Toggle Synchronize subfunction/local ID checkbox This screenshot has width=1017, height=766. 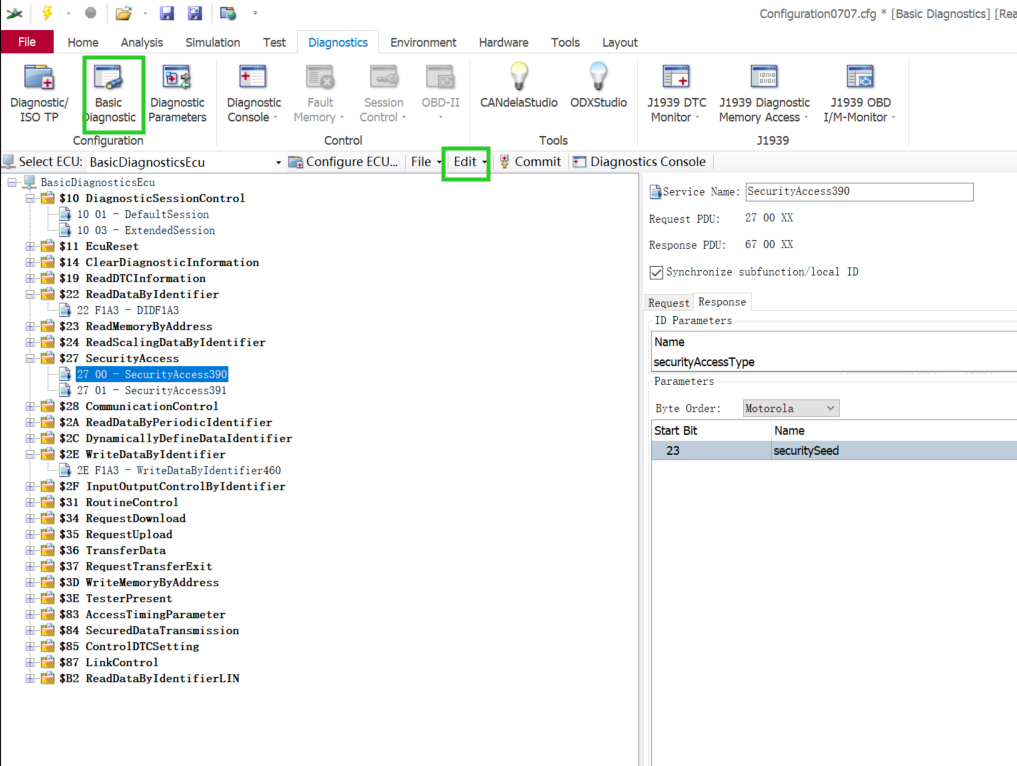click(x=656, y=272)
